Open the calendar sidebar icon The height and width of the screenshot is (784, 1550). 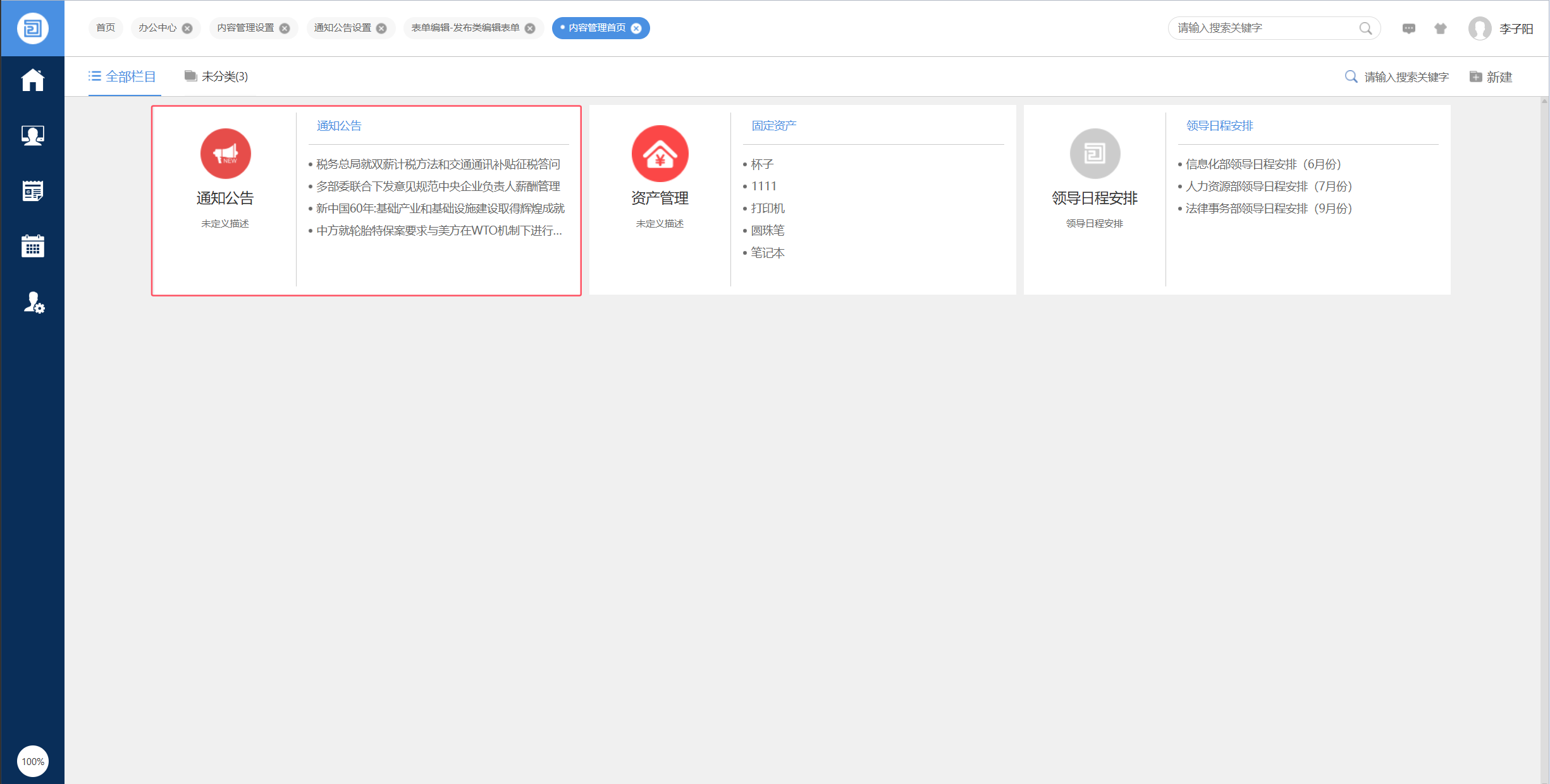[x=32, y=246]
